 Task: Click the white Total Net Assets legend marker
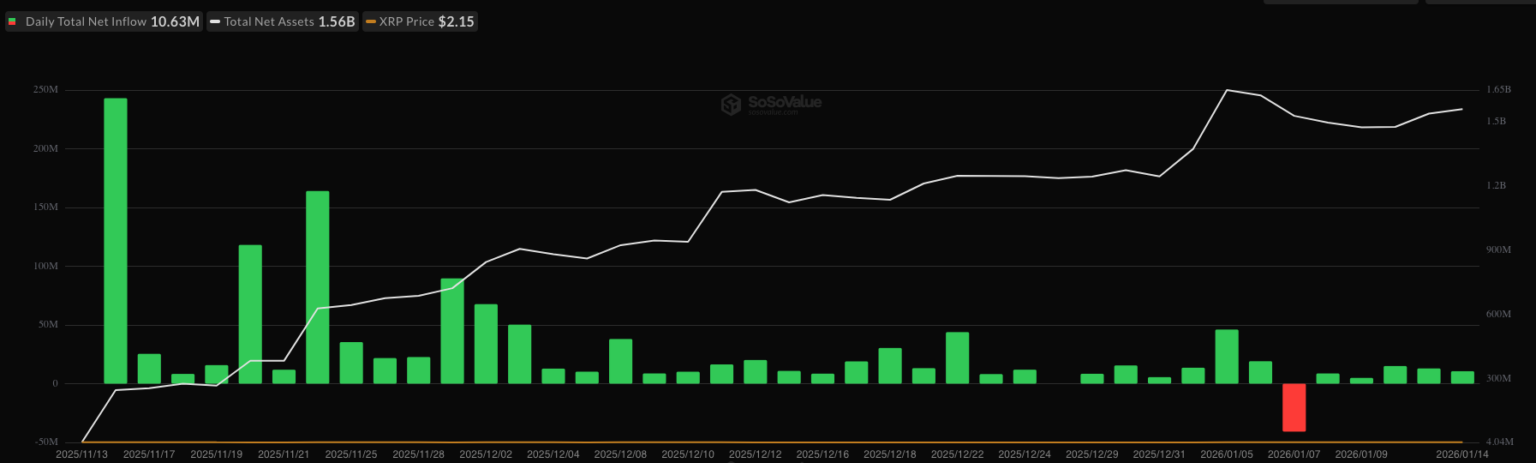pos(215,21)
